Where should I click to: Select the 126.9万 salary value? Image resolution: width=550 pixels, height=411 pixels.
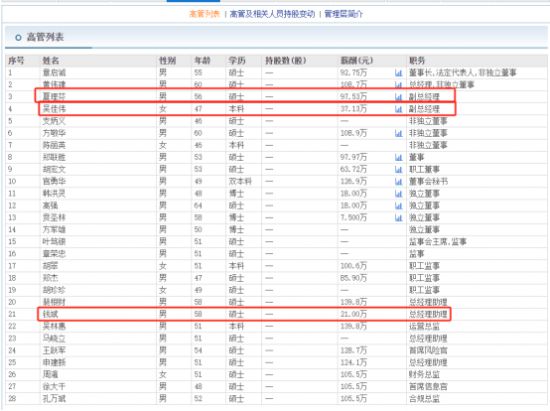click(x=353, y=182)
